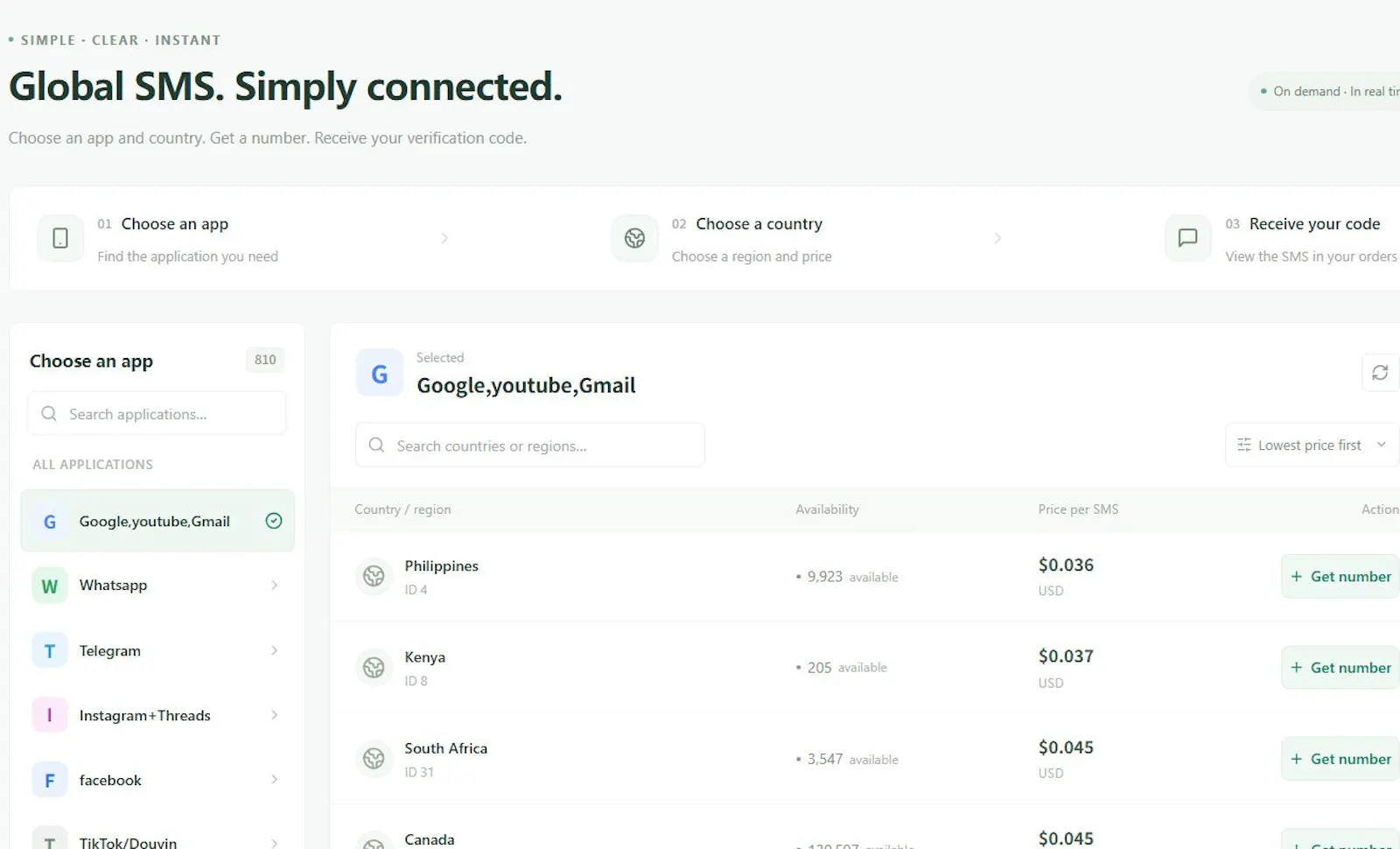Select the Choose a country step

pos(722,238)
